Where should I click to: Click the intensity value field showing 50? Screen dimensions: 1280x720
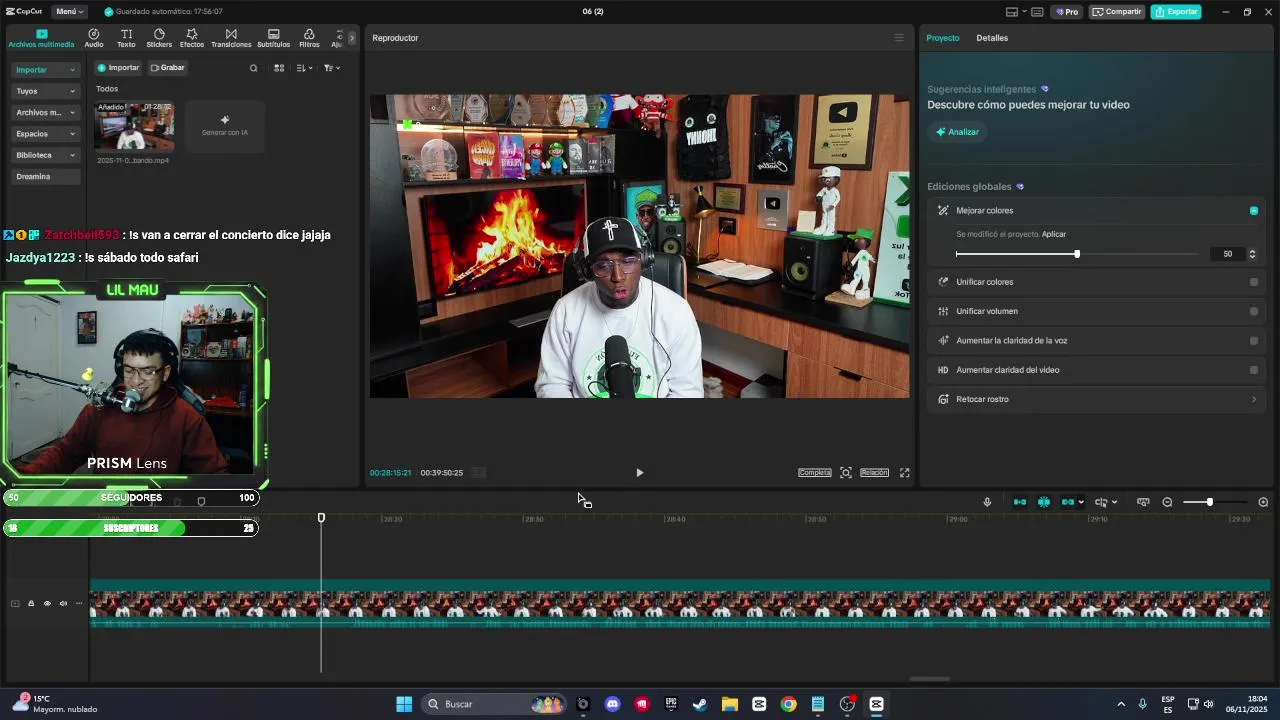(x=1227, y=254)
